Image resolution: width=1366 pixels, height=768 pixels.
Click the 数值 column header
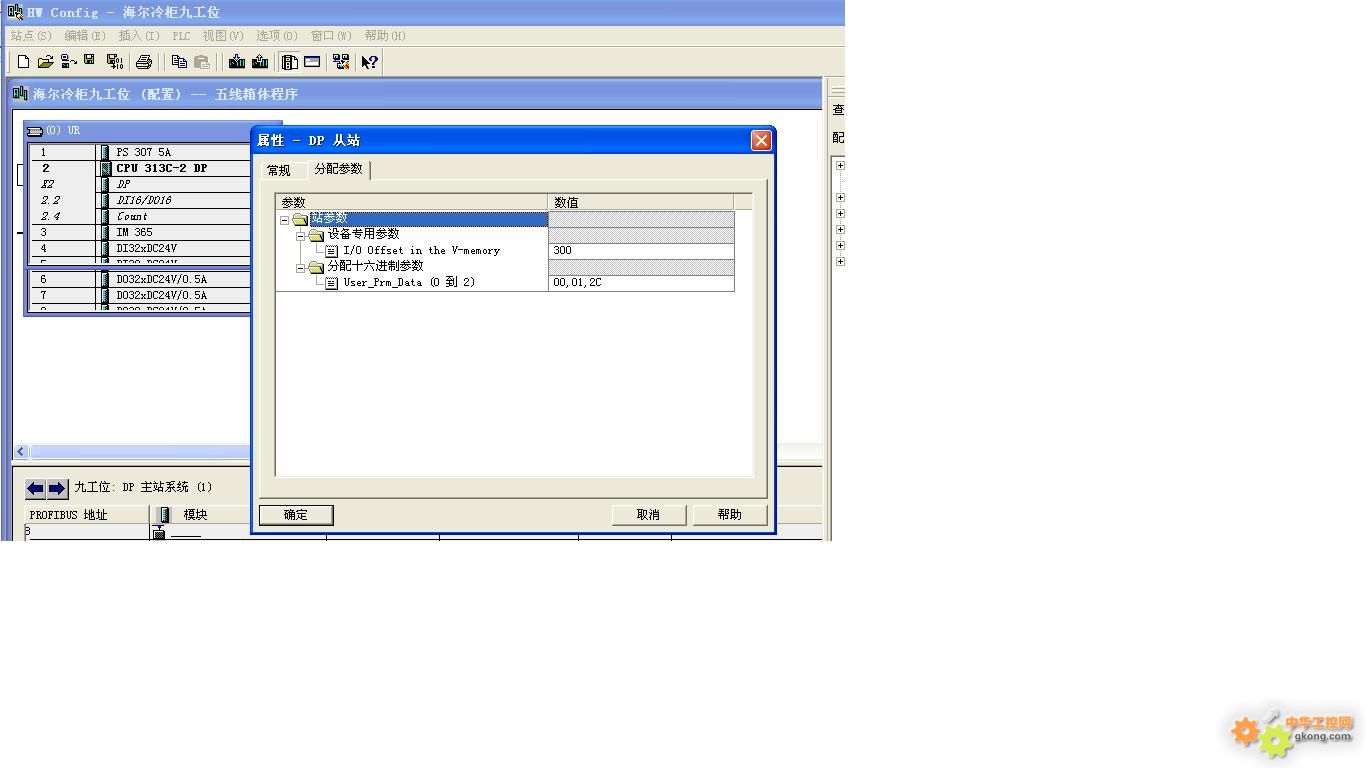click(x=641, y=202)
